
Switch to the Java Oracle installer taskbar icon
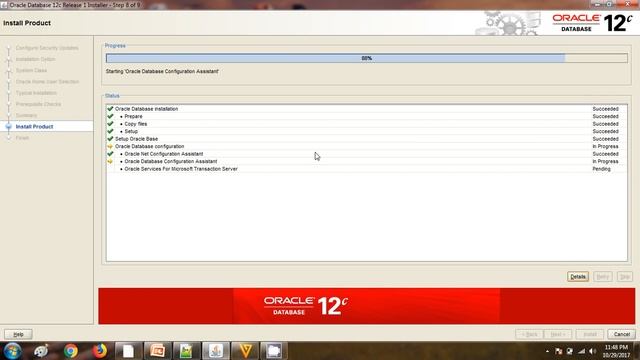pos(216,351)
